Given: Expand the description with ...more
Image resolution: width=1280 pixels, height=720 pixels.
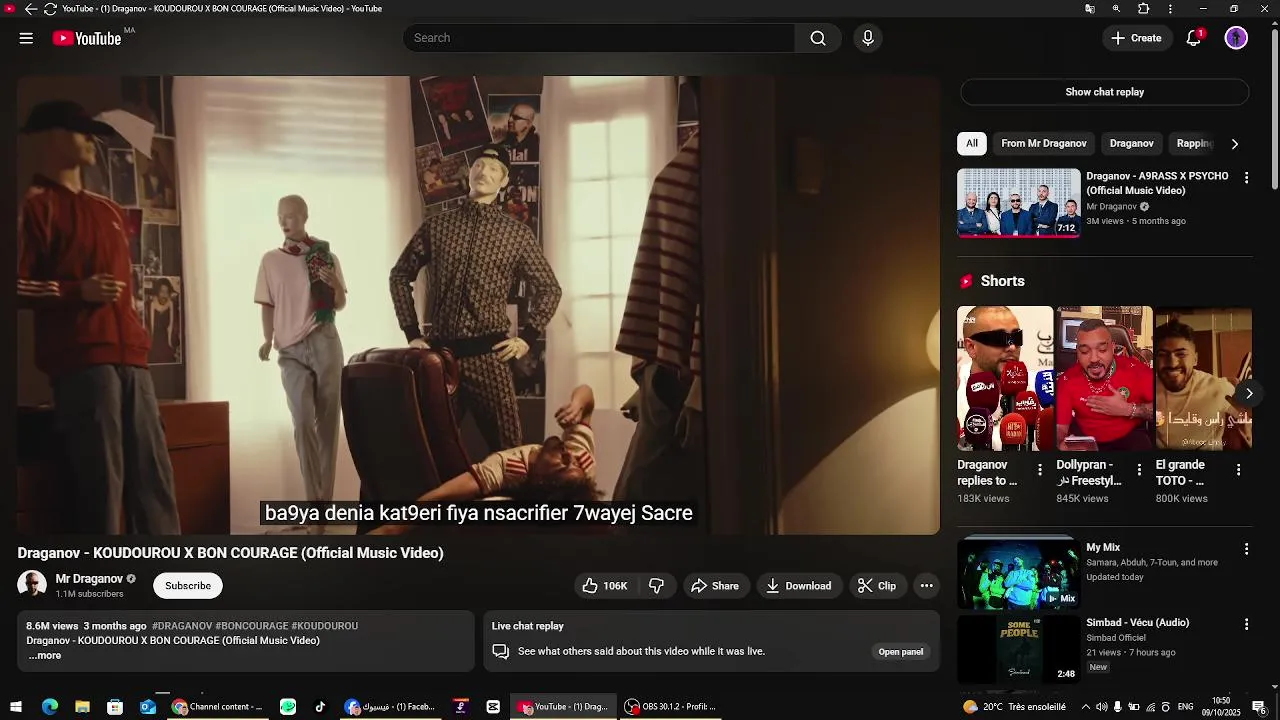Looking at the screenshot, I should click(45, 656).
